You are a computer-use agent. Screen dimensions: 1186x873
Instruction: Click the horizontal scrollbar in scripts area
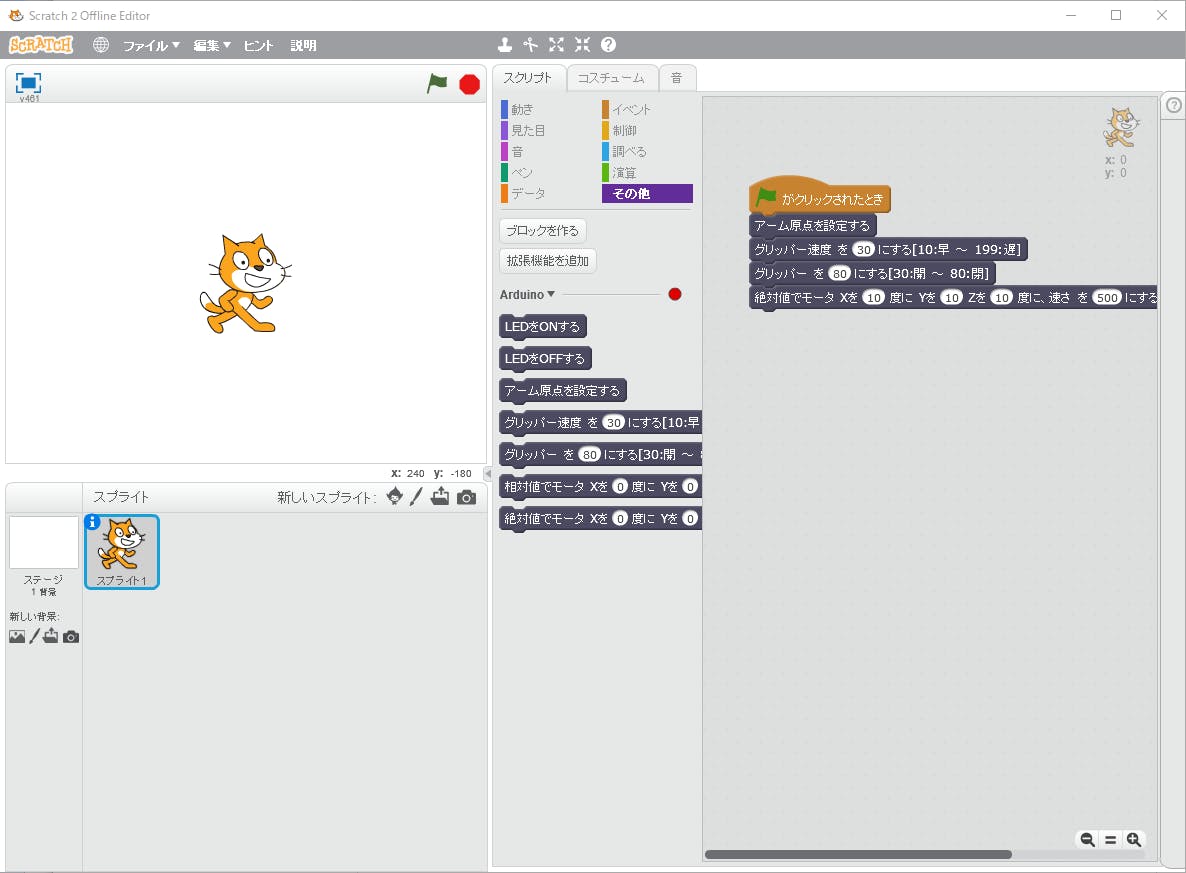coord(858,855)
